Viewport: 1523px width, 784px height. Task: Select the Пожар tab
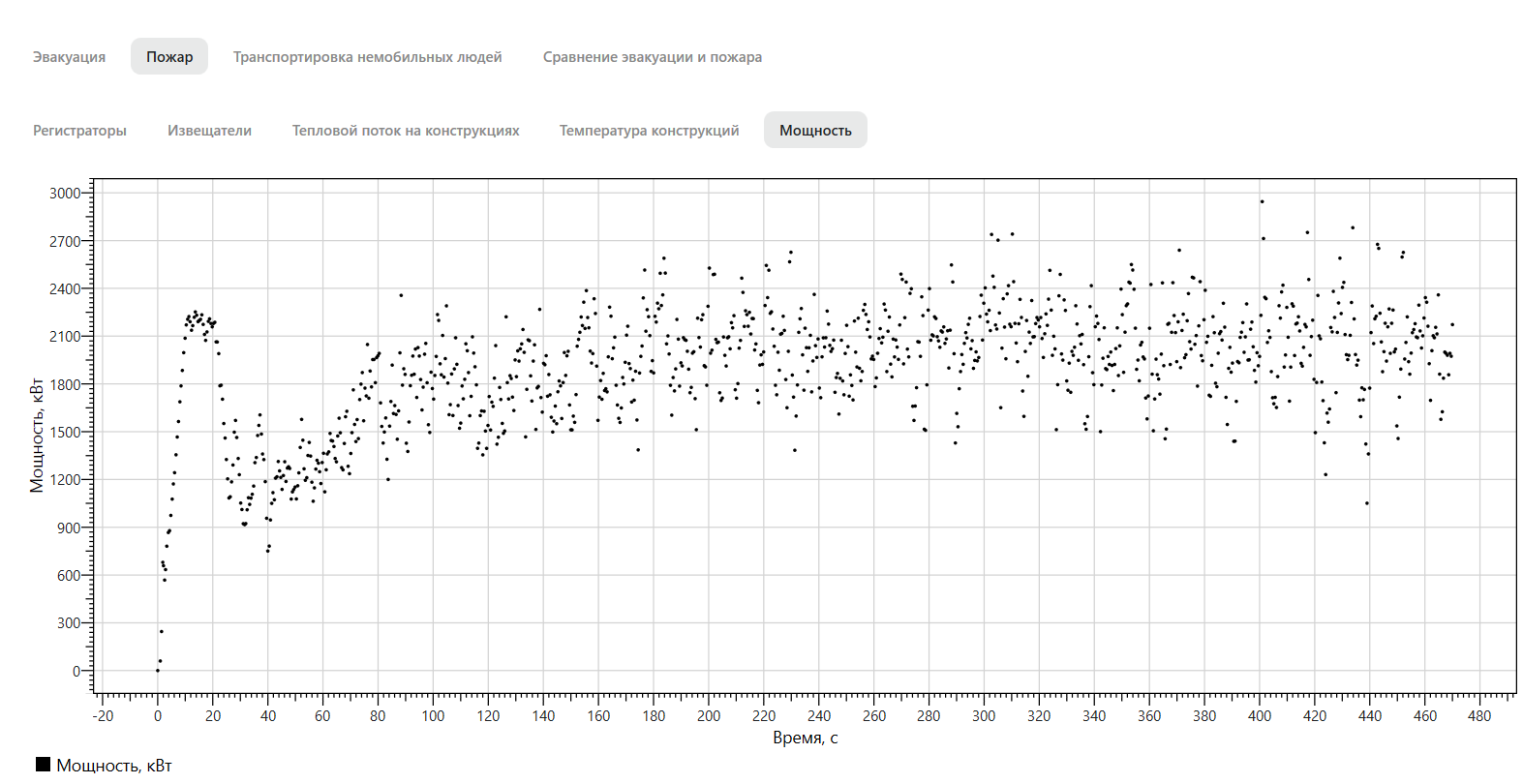pyautogui.click(x=169, y=57)
